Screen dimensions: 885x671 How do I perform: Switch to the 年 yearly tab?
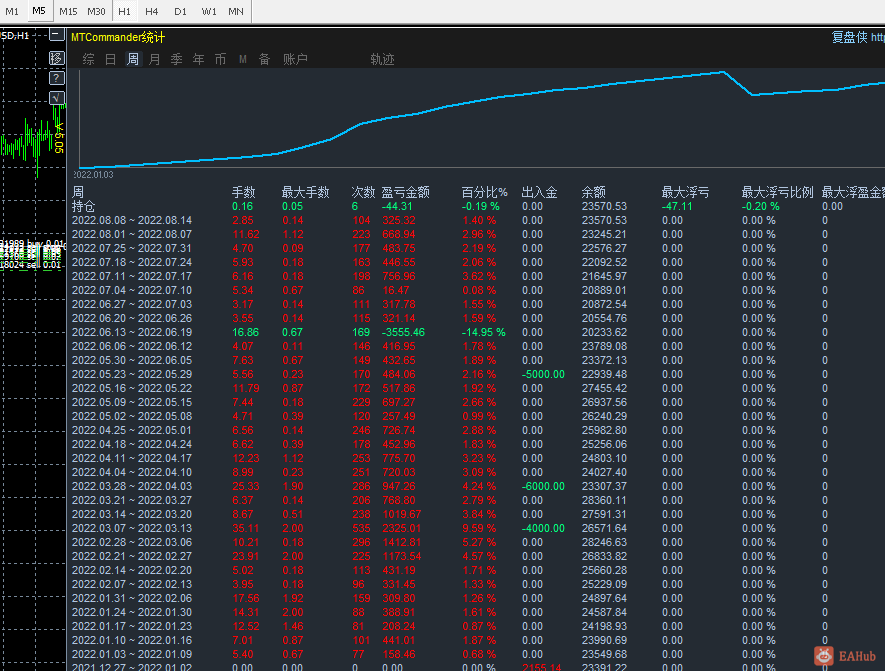[198, 60]
